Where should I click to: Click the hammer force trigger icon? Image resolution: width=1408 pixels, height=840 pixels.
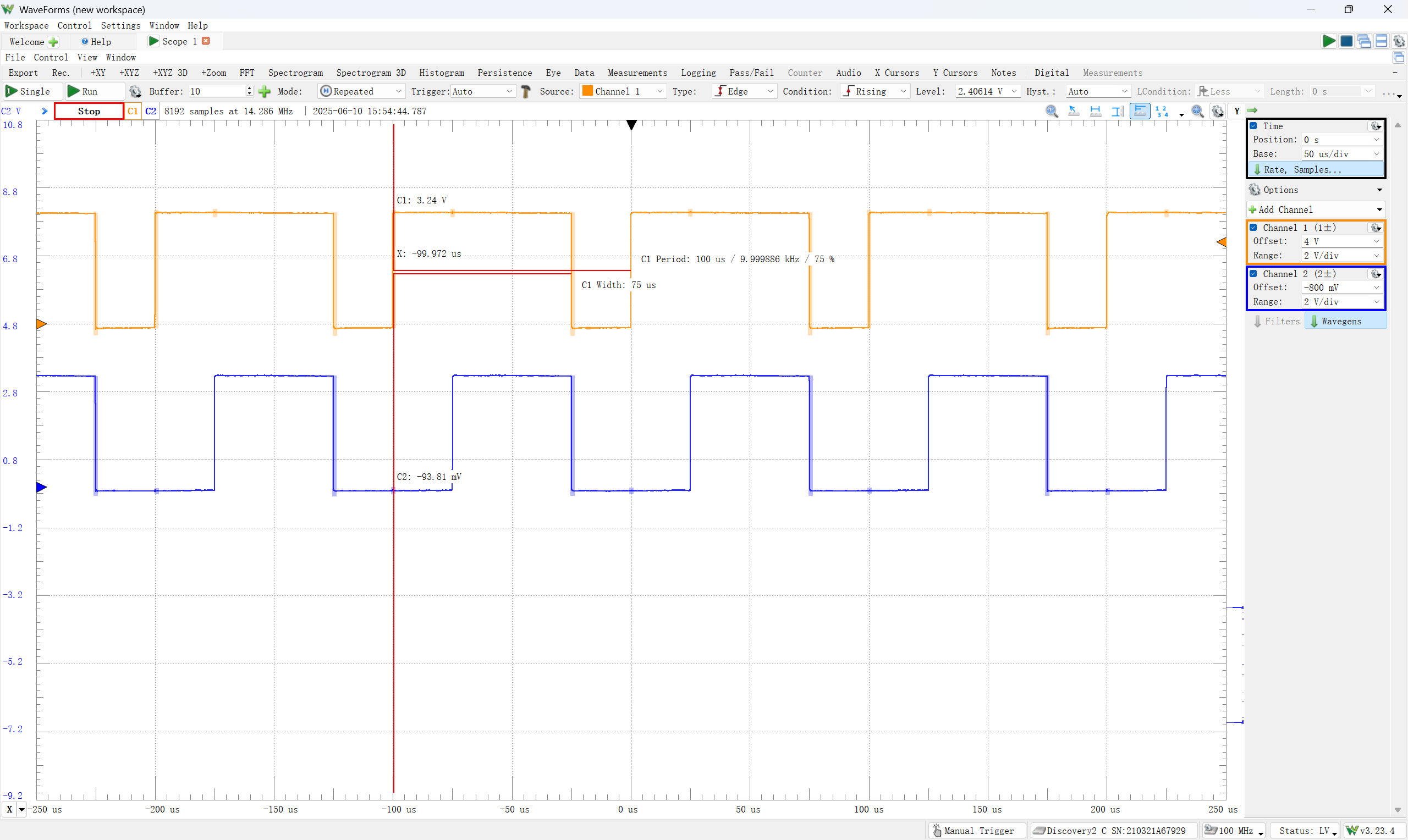point(526,91)
